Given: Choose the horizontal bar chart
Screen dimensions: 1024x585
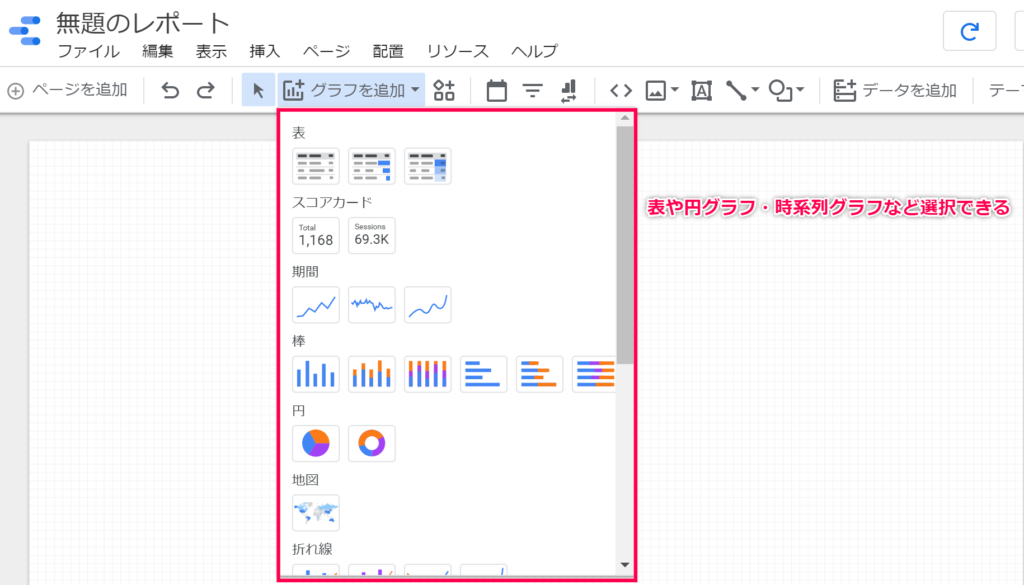Looking at the screenshot, I should [484, 374].
